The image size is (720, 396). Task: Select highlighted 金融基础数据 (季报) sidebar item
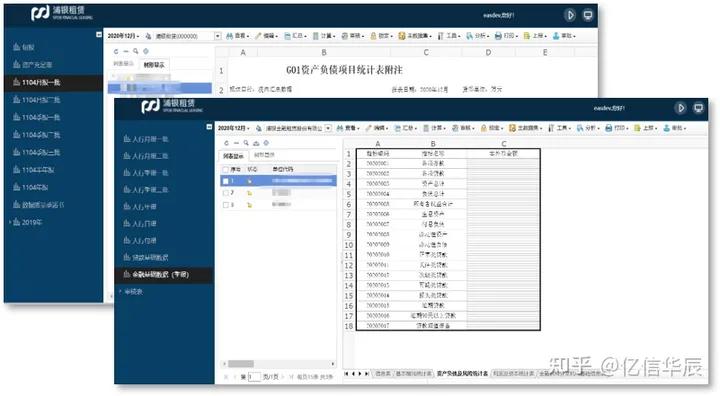164,275
